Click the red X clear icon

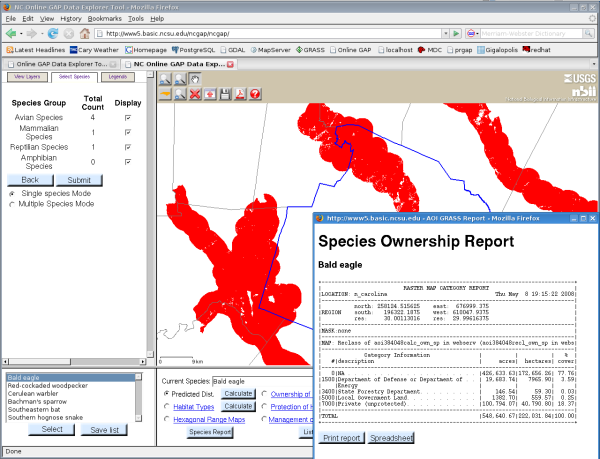click(x=195, y=94)
